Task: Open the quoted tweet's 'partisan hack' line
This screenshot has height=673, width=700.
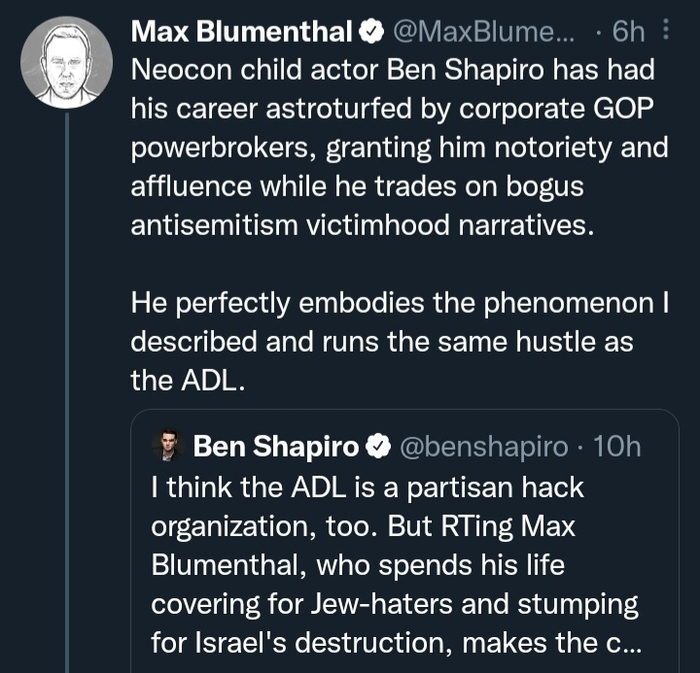Action: [367, 487]
